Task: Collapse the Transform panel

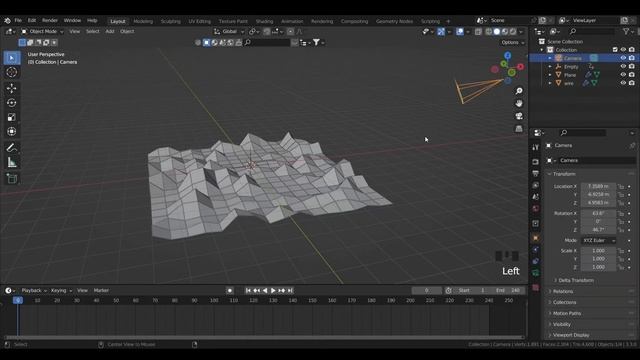Action: coord(564,174)
